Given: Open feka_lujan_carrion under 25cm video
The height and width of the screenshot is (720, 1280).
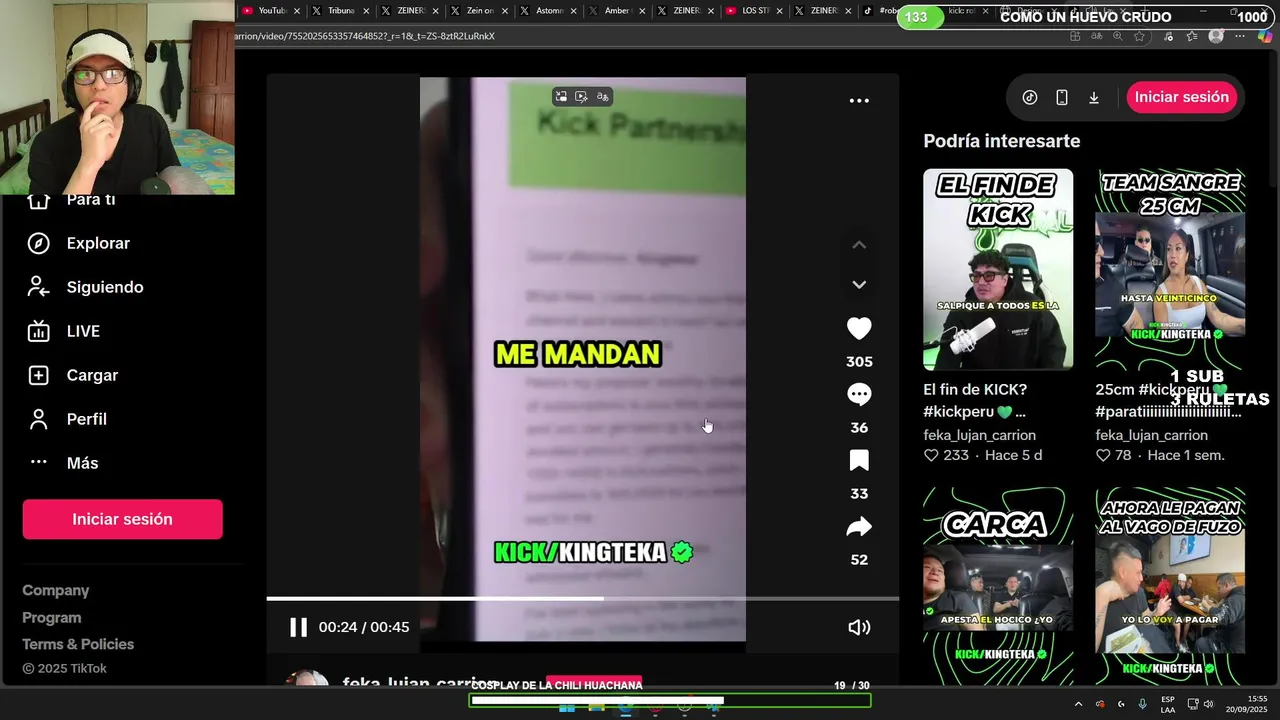Looking at the screenshot, I should [1151, 435].
